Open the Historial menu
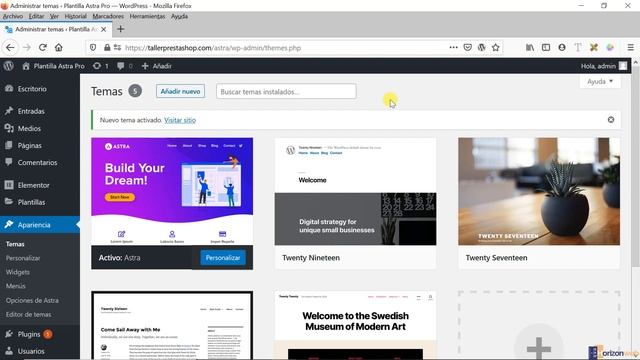 tap(76, 16)
